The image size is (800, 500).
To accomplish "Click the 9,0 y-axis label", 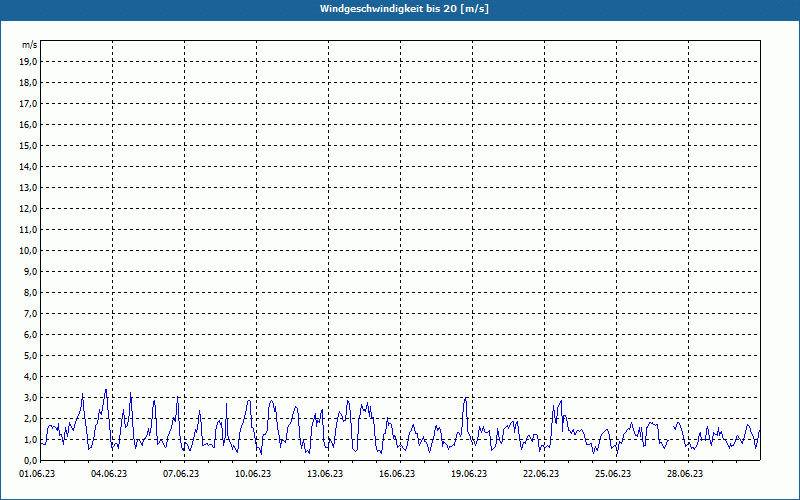I will coord(30,271).
